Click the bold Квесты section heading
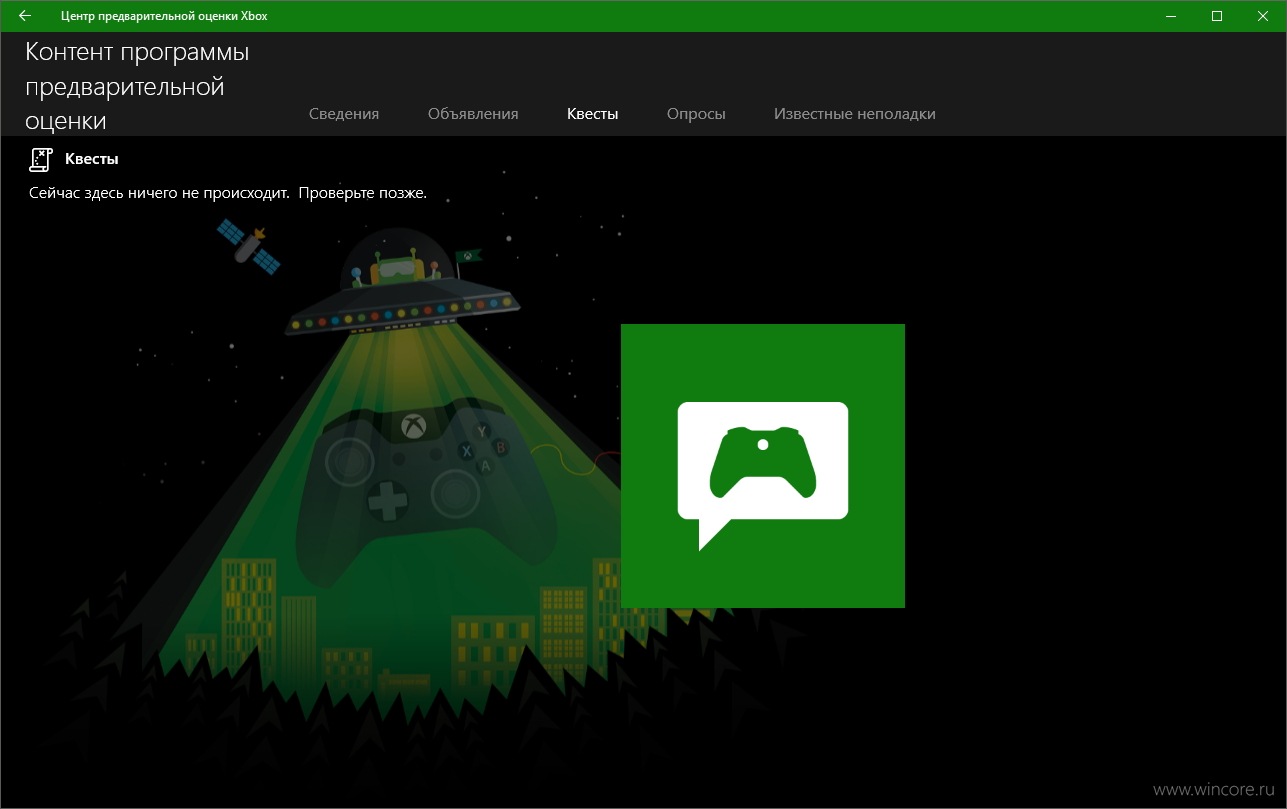This screenshot has height=809, width=1287. click(x=92, y=159)
